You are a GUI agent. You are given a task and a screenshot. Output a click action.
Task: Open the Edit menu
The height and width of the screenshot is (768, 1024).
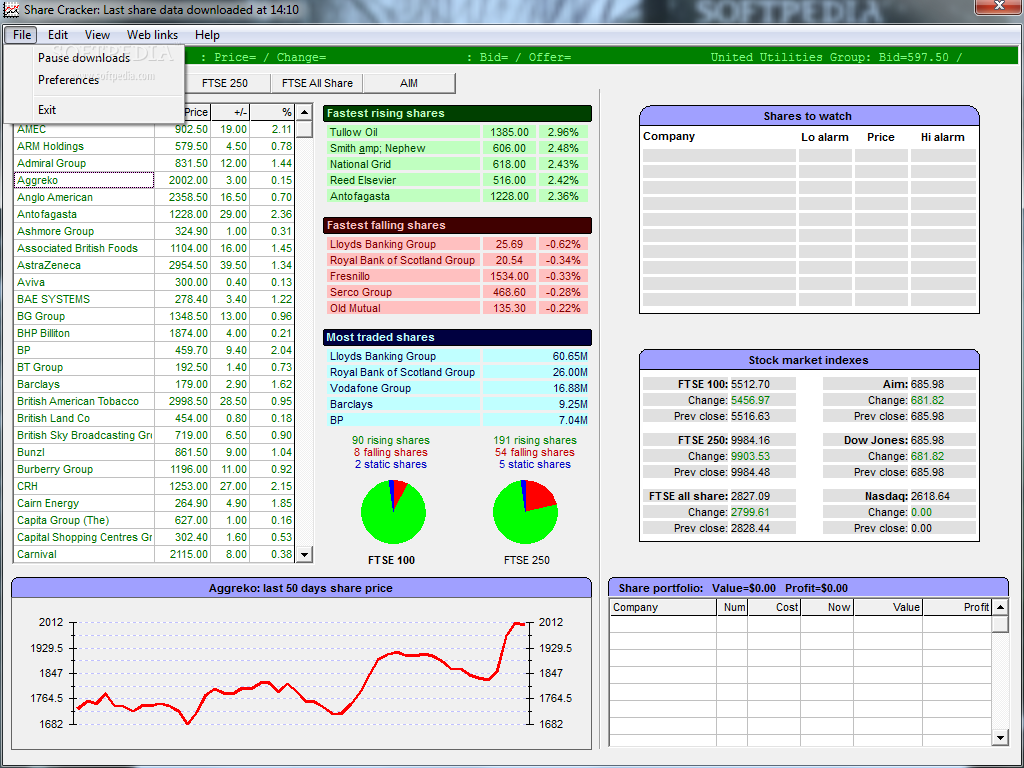(57, 35)
